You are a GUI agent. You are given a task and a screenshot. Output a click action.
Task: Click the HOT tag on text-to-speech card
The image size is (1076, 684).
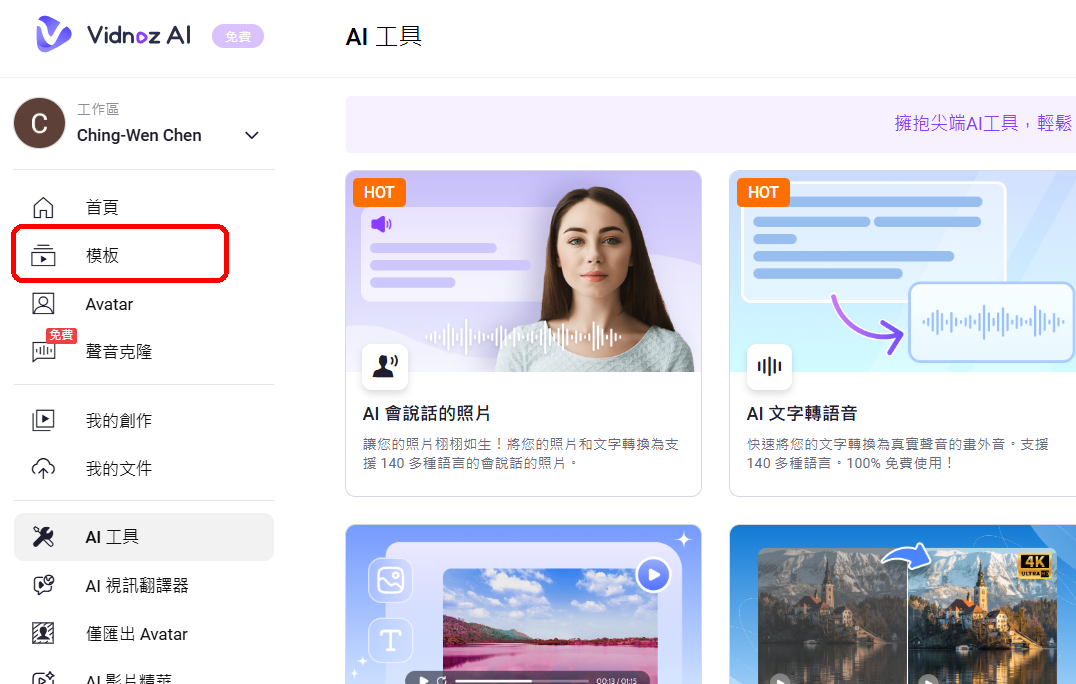pyautogui.click(x=763, y=192)
